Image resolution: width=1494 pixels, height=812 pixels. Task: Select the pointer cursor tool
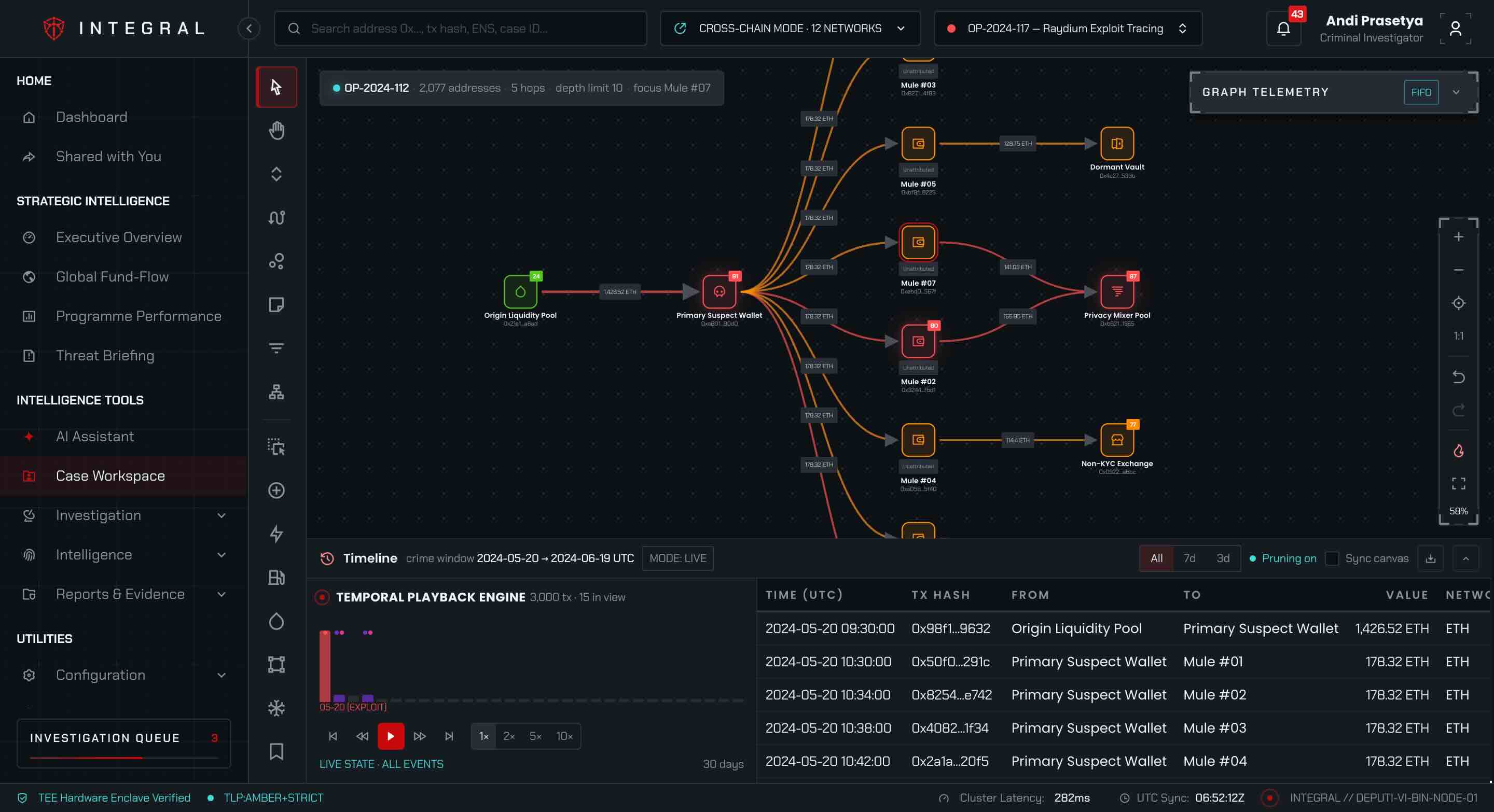pyautogui.click(x=276, y=87)
